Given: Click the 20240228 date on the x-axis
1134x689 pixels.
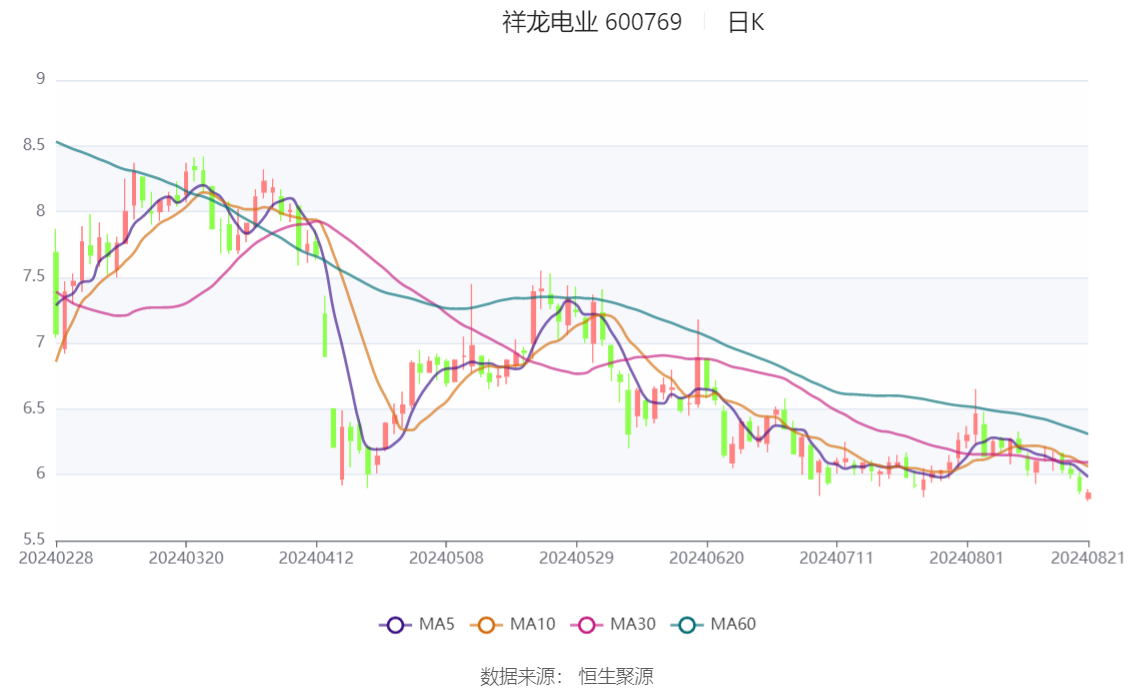Looking at the screenshot, I should [x=56, y=557].
